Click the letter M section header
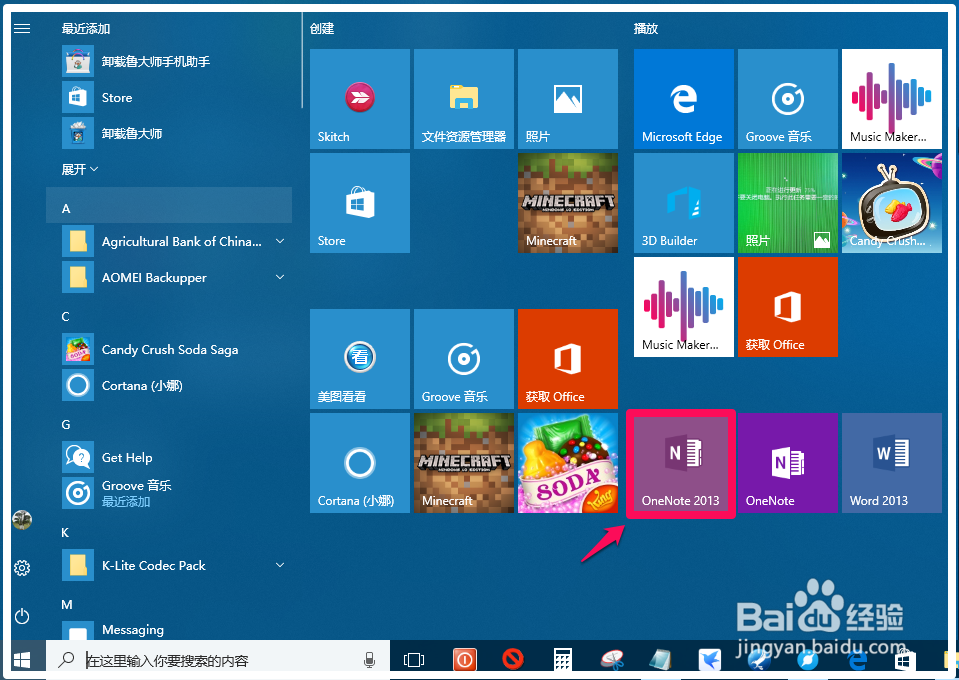Screen dimensions: 959x680 (x=67, y=605)
